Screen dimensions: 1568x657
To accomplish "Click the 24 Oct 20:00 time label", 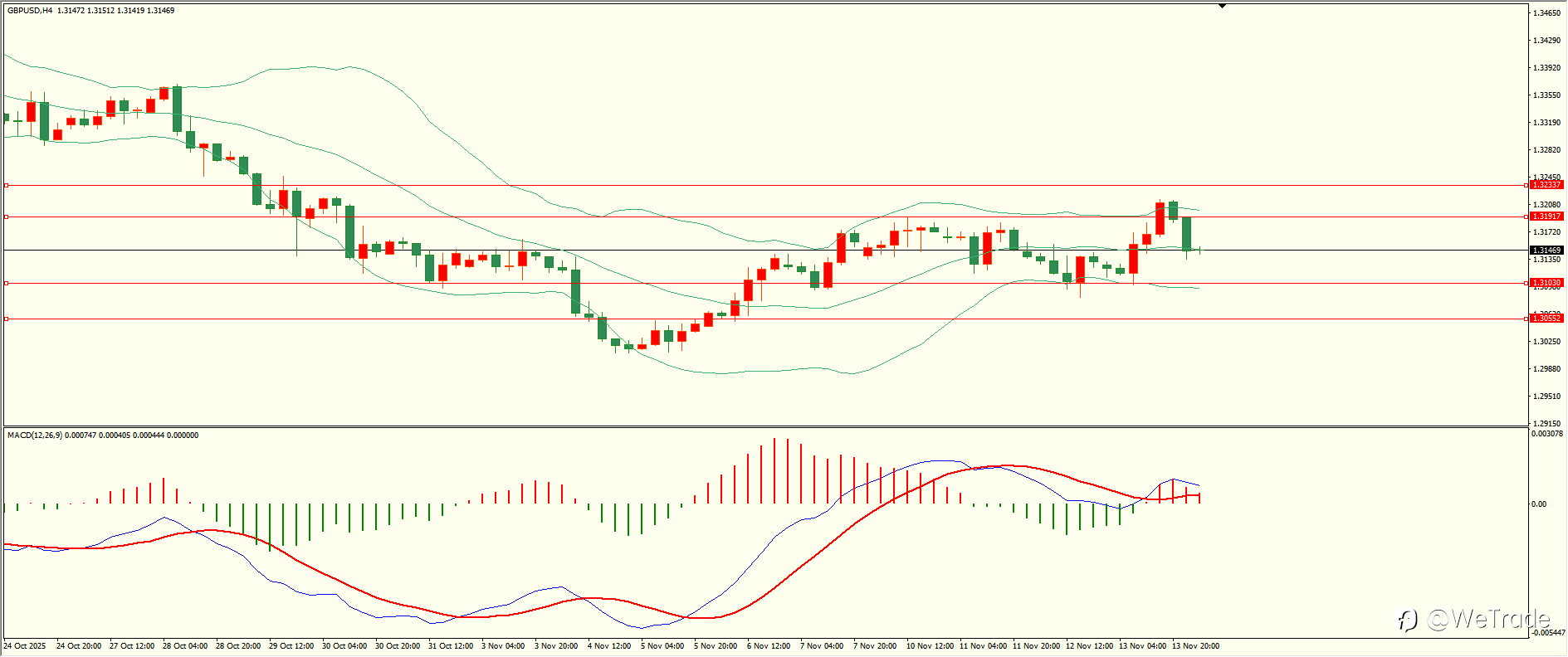I will tap(79, 646).
